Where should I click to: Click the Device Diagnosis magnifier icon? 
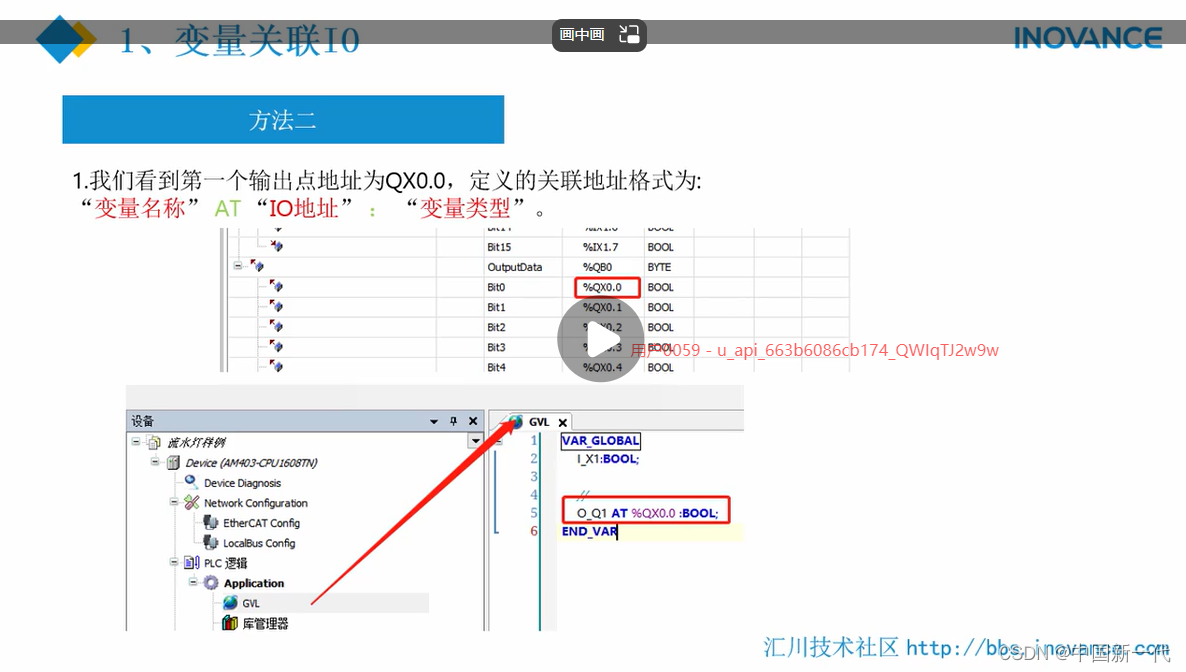pos(191,482)
